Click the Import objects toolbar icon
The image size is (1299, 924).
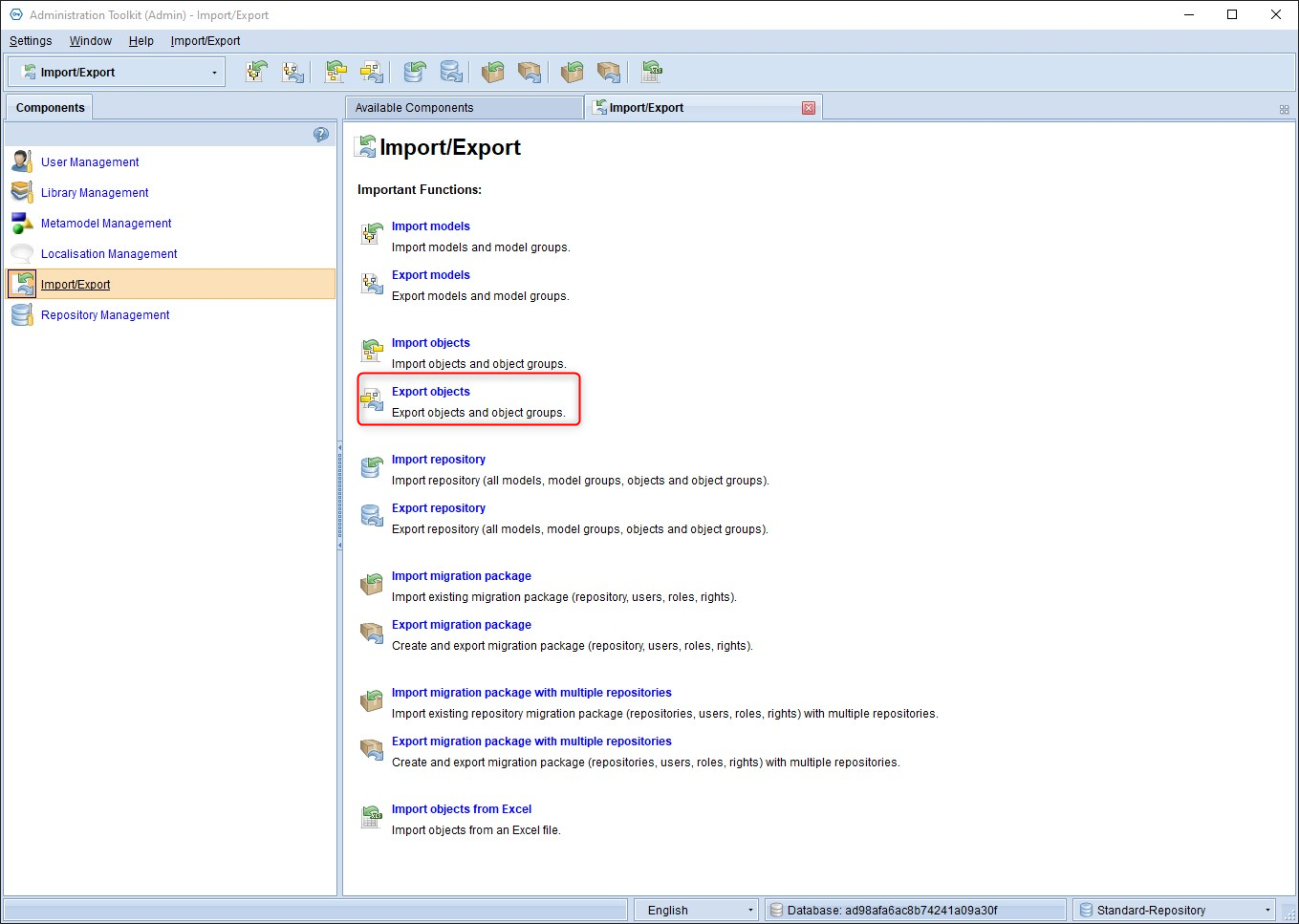[x=336, y=72]
